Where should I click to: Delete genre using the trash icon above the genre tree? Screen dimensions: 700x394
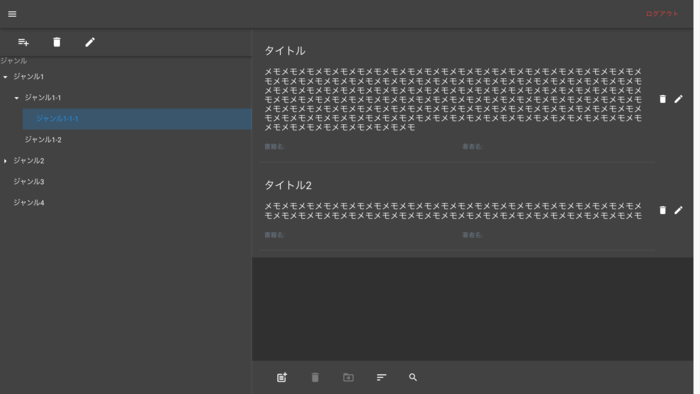57,42
